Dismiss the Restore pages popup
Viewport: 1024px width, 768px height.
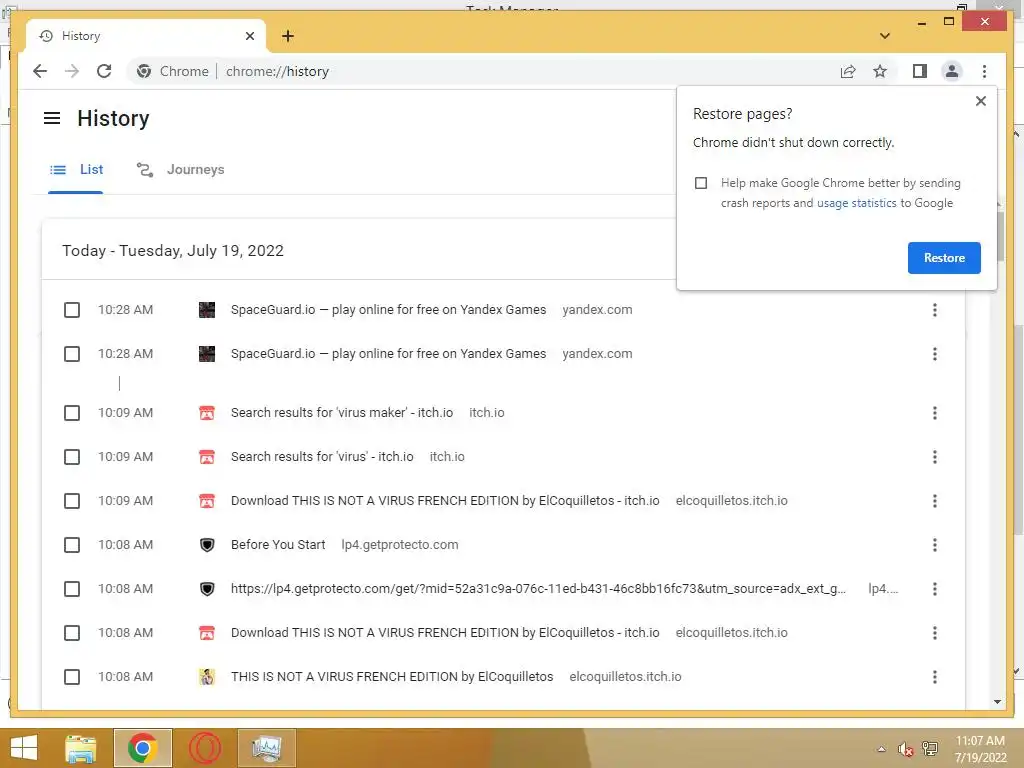pyautogui.click(x=980, y=101)
